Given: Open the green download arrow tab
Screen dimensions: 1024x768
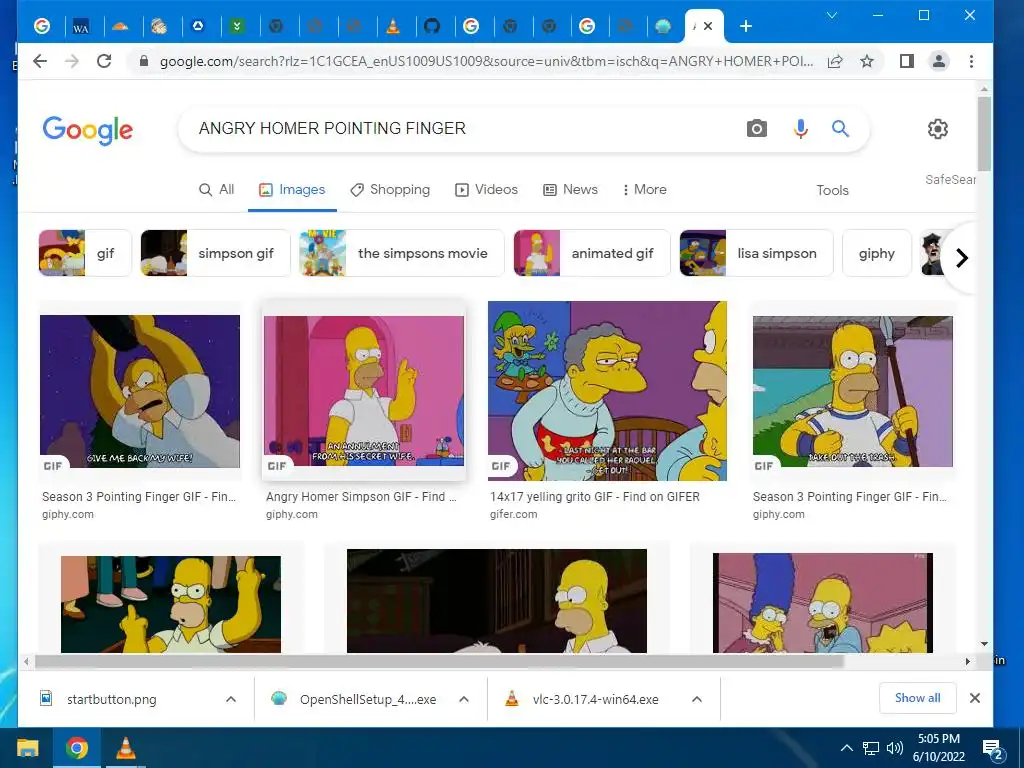Looking at the screenshot, I should coord(237,27).
